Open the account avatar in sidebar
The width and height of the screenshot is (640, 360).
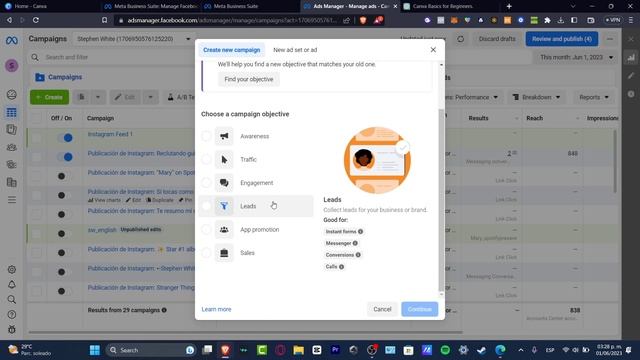[11, 65]
